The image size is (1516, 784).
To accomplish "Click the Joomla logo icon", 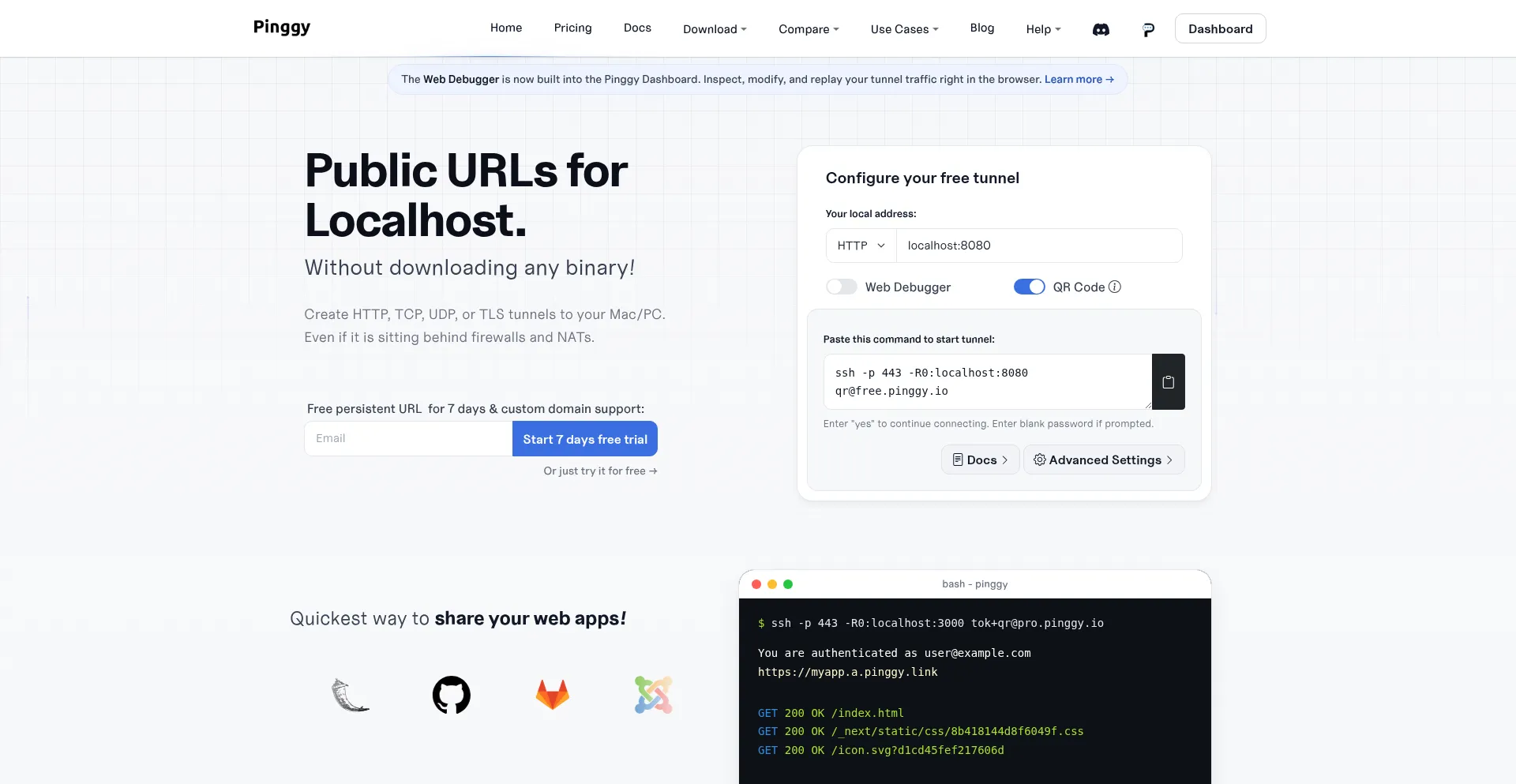I will (x=654, y=695).
